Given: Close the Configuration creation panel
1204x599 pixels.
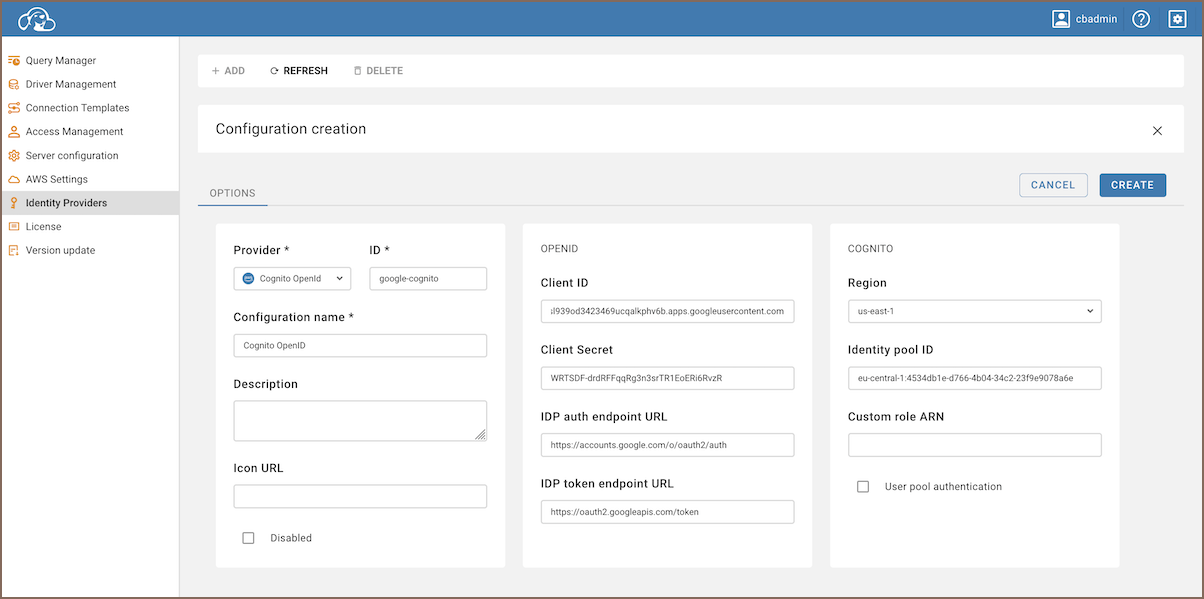Looking at the screenshot, I should (1157, 131).
